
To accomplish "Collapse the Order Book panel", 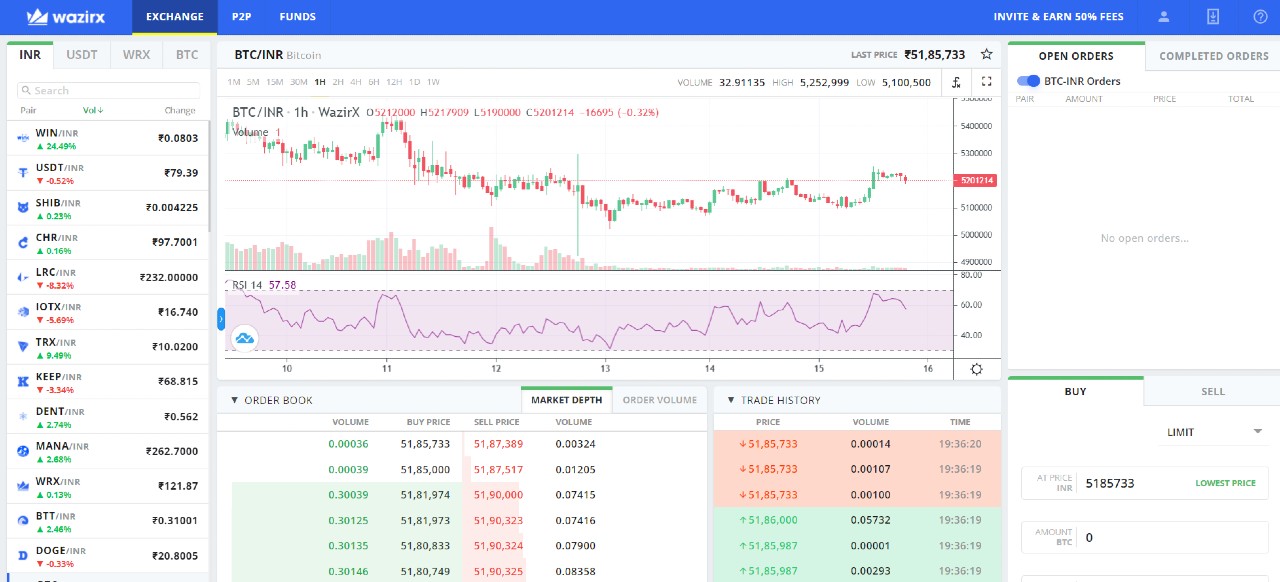I will point(234,400).
